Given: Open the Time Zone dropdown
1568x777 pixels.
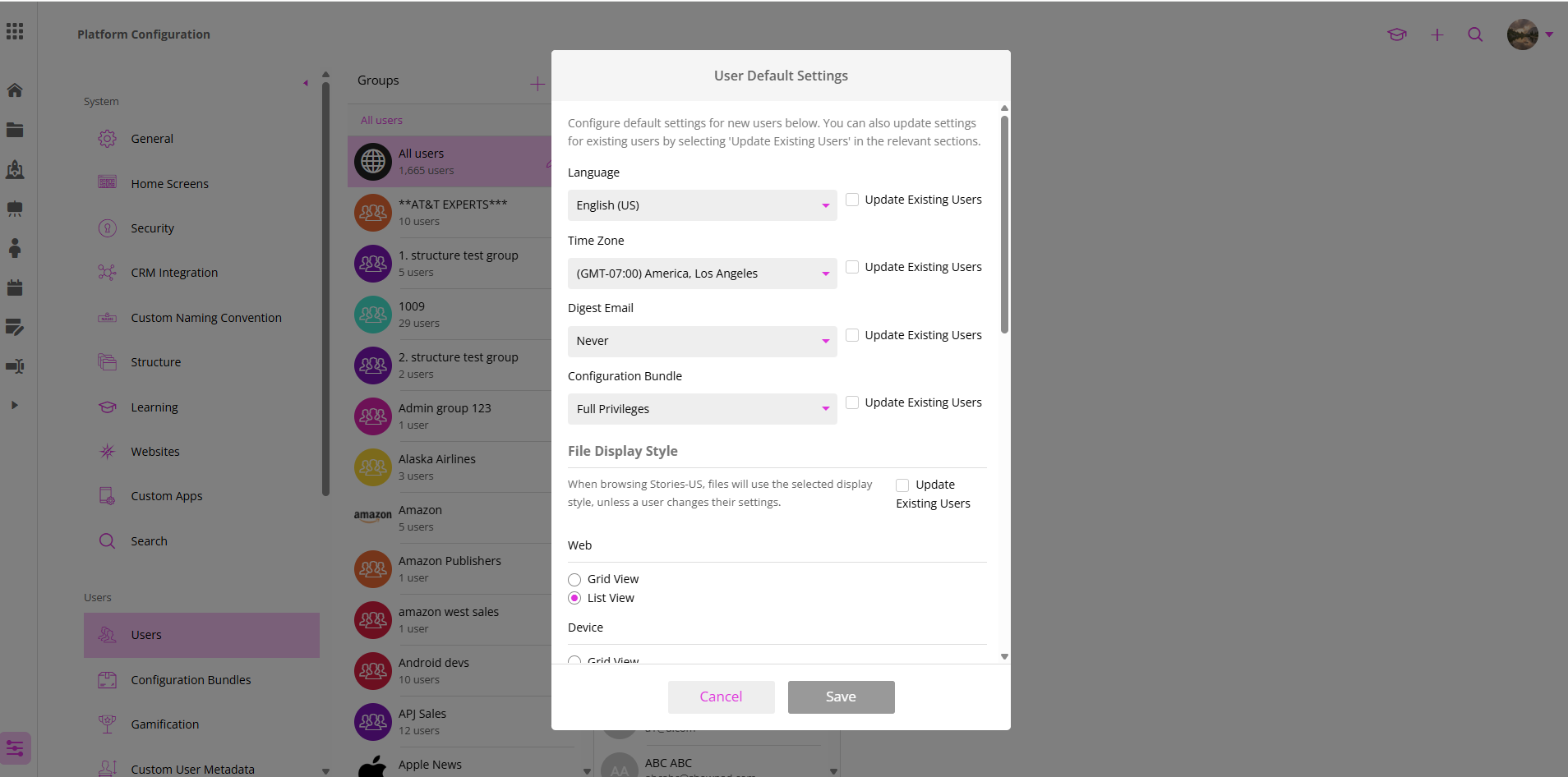Looking at the screenshot, I should [x=703, y=274].
